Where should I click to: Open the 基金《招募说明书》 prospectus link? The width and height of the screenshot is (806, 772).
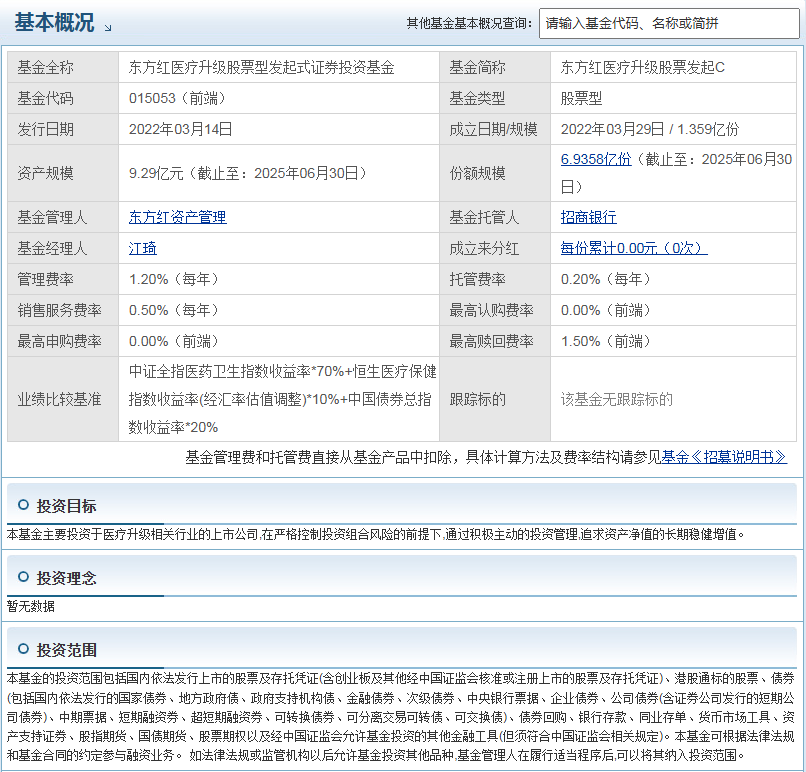(x=724, y=457)
